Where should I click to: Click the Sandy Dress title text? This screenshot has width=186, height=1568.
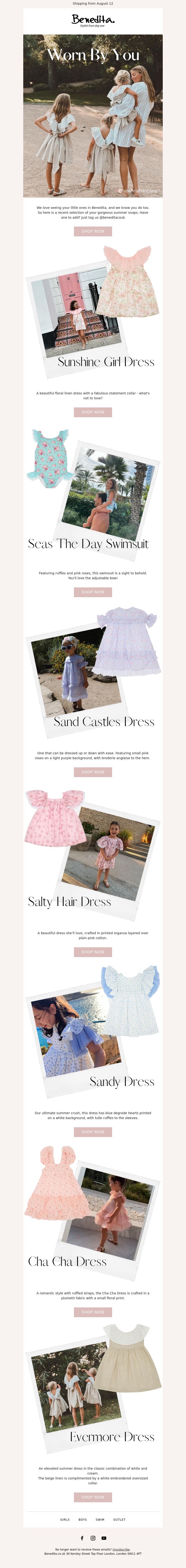(122, 1082)
